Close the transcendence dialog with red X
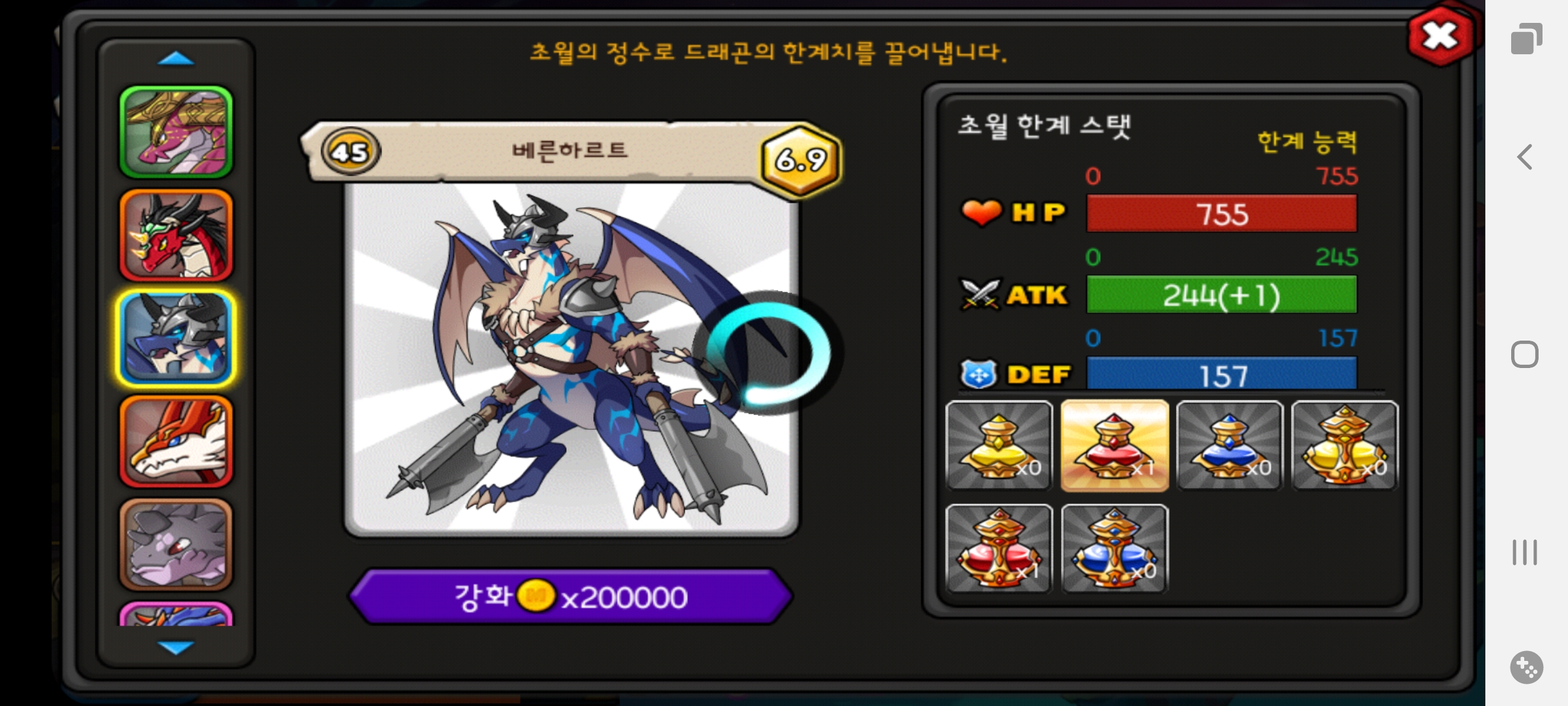This screenshot has height=706, width=1568. [1441, 36]
